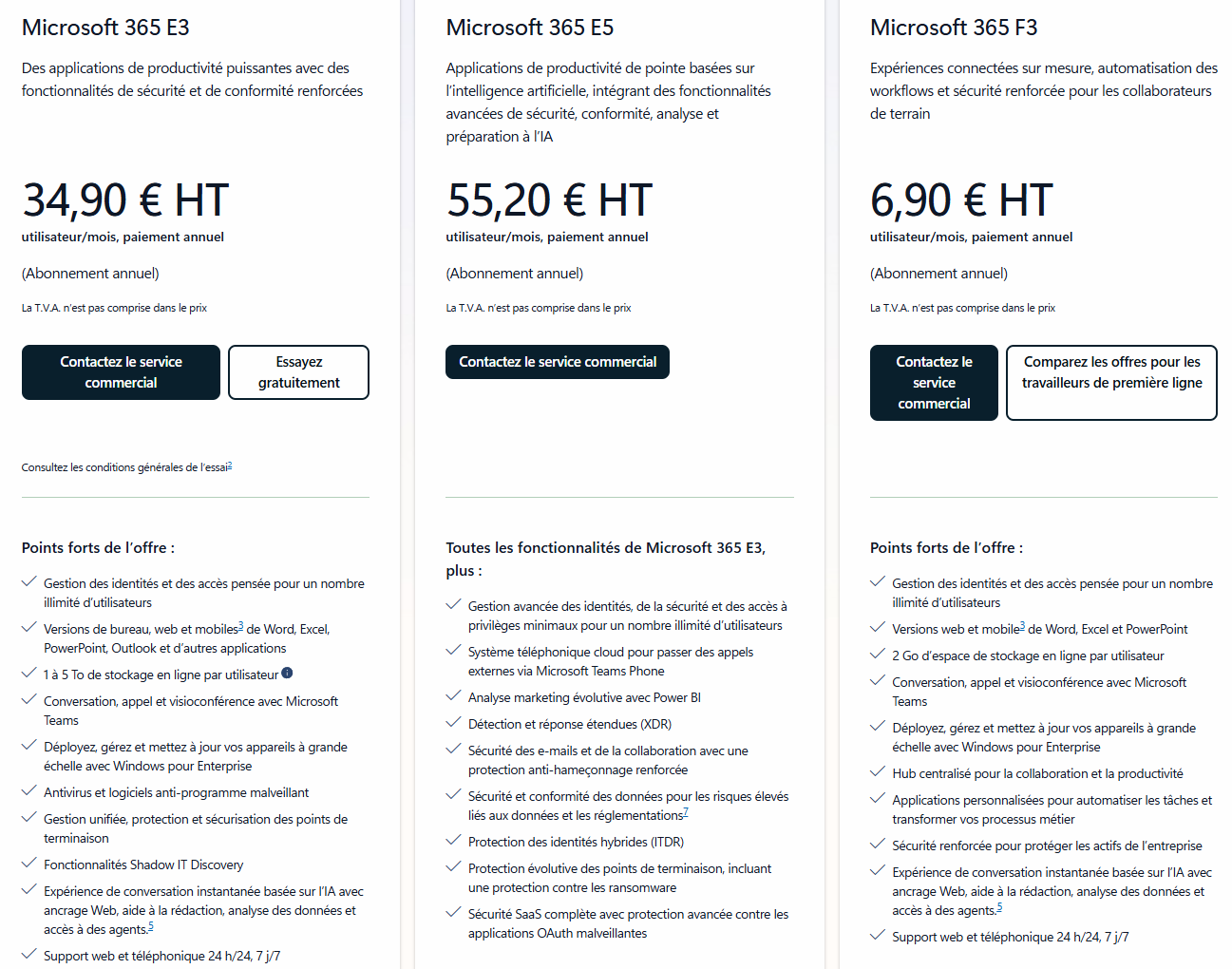Open footnote 7 after E5 réglementations text
This screenshot has width=1232, height=969.
pyautogui.click(x=685, y=812)
